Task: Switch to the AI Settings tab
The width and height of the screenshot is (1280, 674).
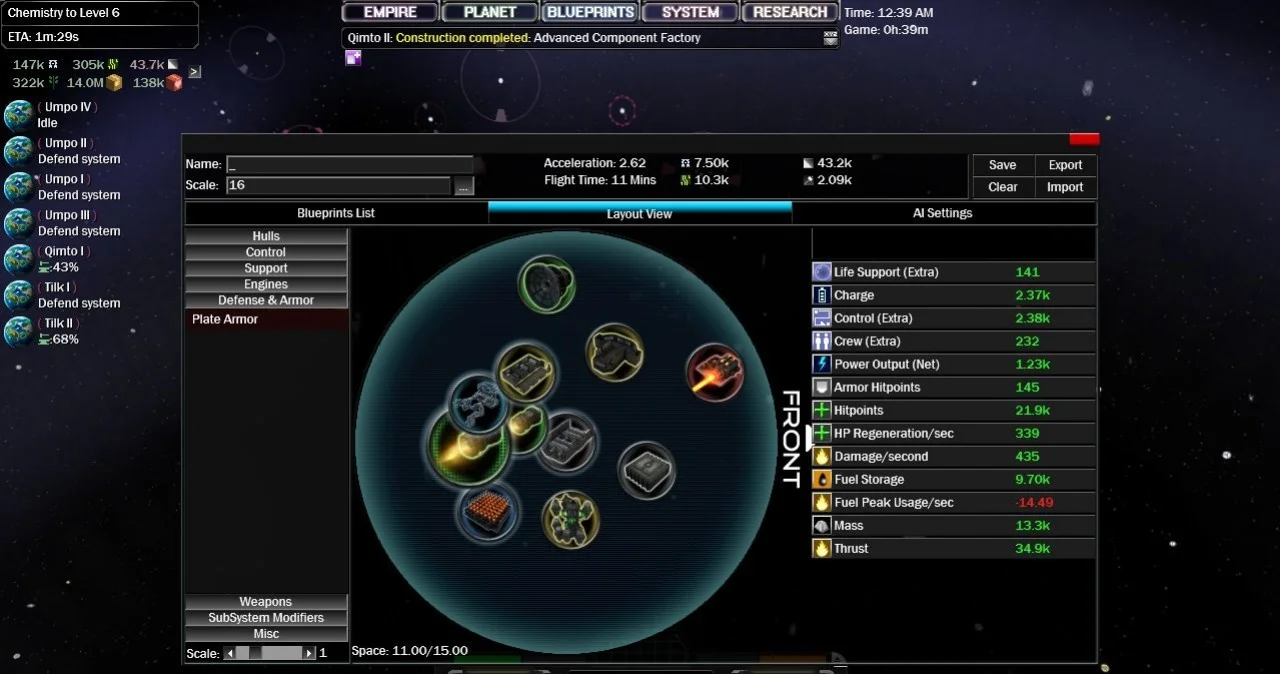Action: click(x=942, y=213)
